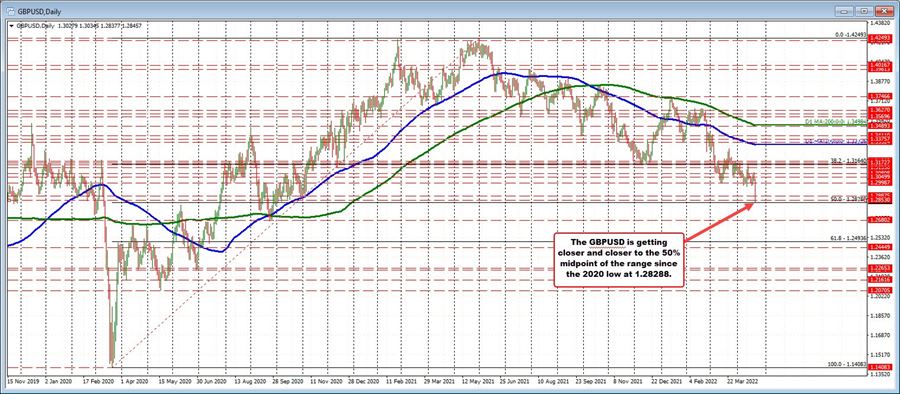900x394 pixels.
Task: Click the 8 Nov 2021 date label
Action: point(629,380)
